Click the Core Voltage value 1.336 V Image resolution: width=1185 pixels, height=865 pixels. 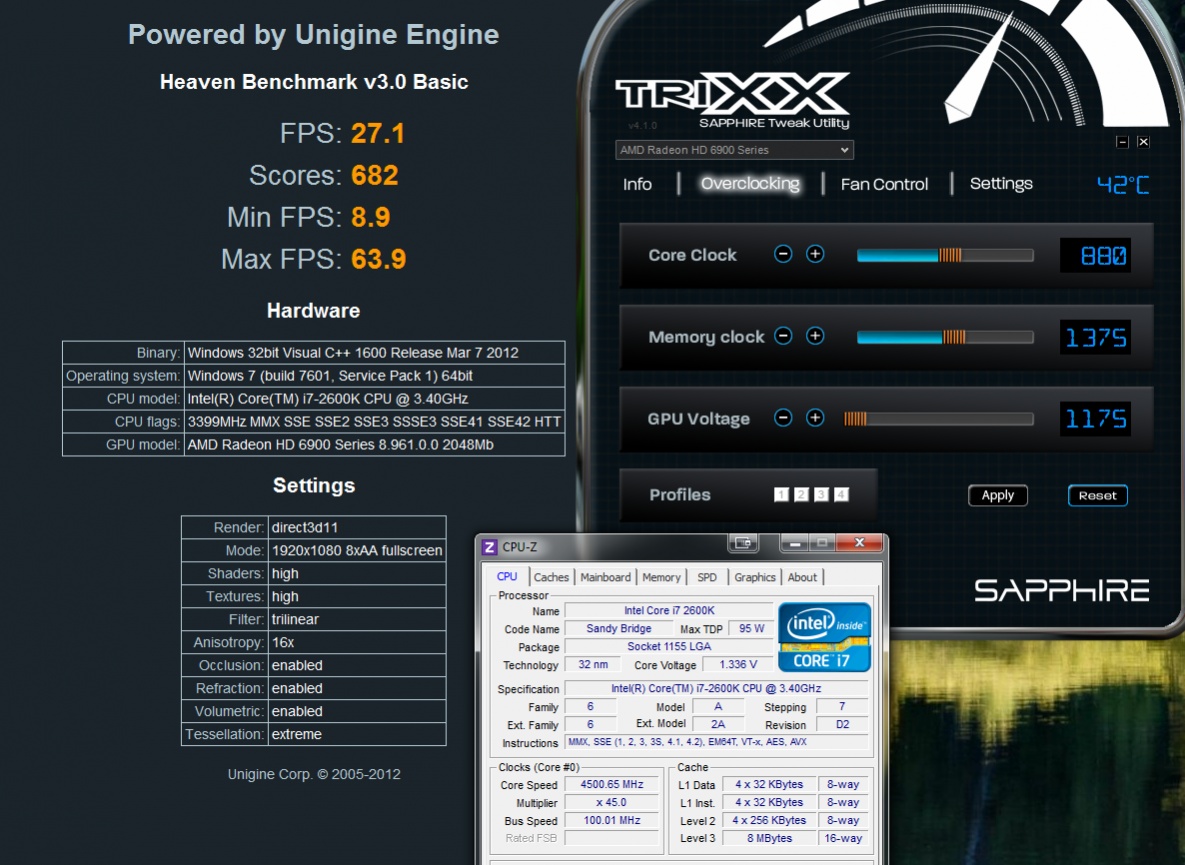pos(738,665)
